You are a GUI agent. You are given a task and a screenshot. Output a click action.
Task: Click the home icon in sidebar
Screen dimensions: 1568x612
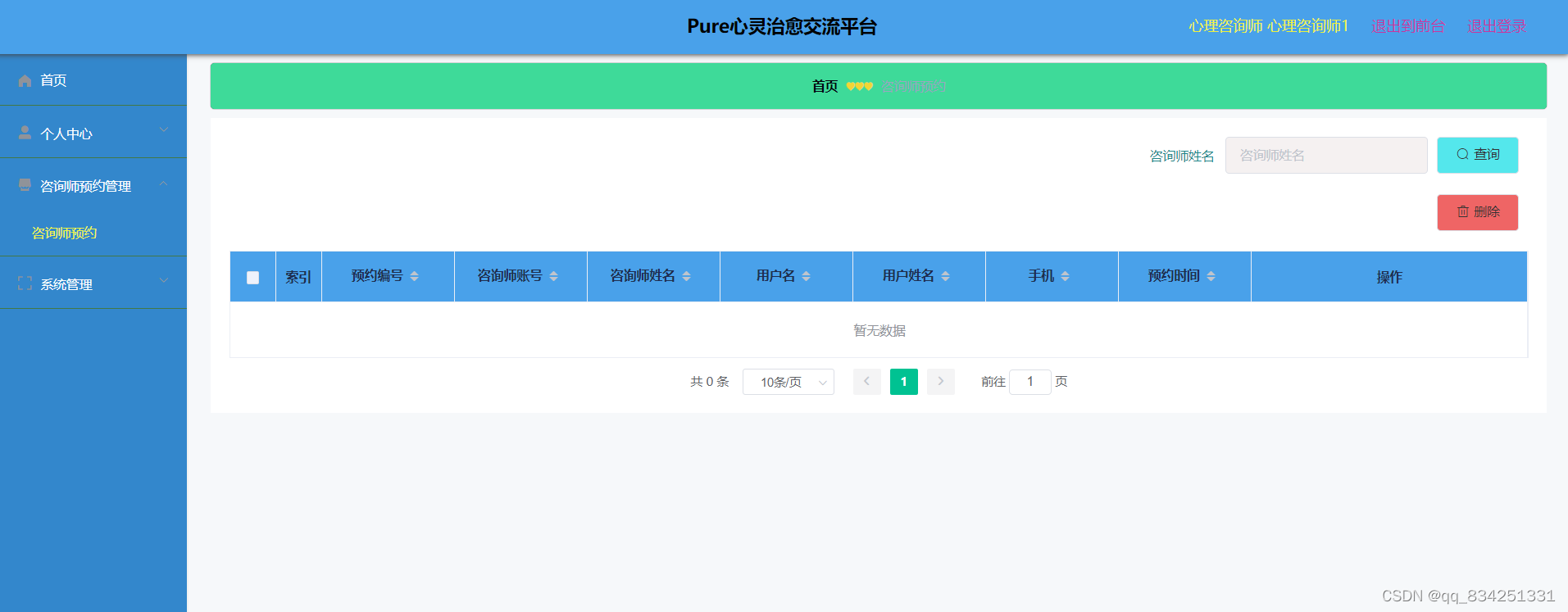(x=25, y=80)
